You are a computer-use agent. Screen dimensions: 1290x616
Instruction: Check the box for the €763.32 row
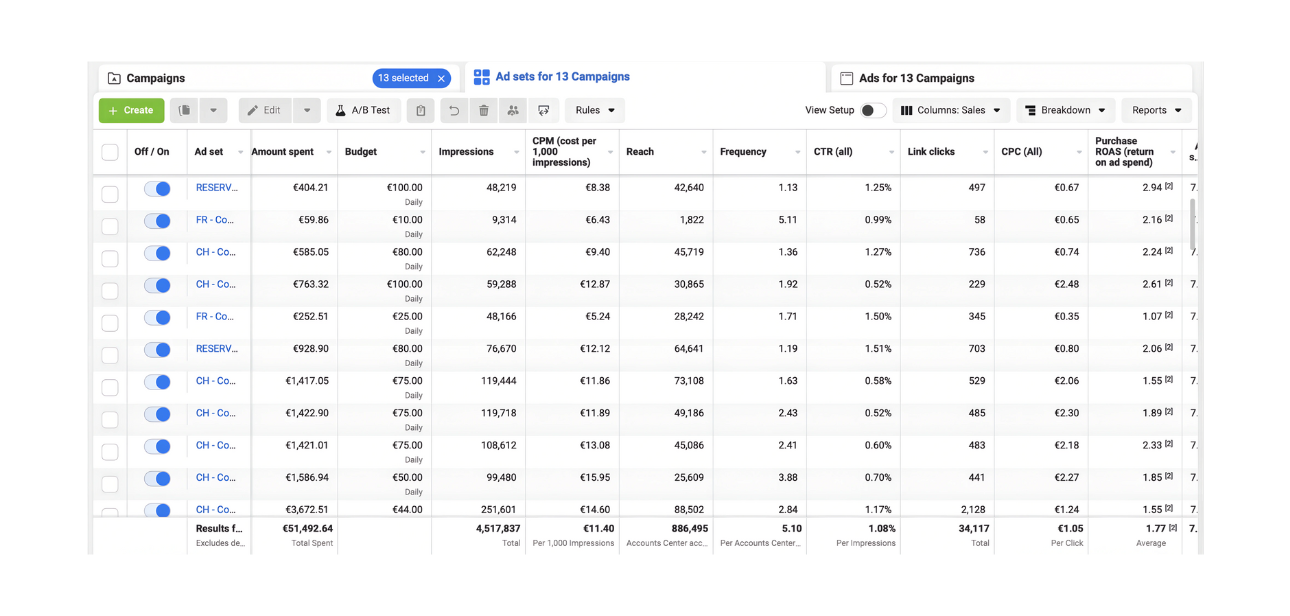[110, 290]
